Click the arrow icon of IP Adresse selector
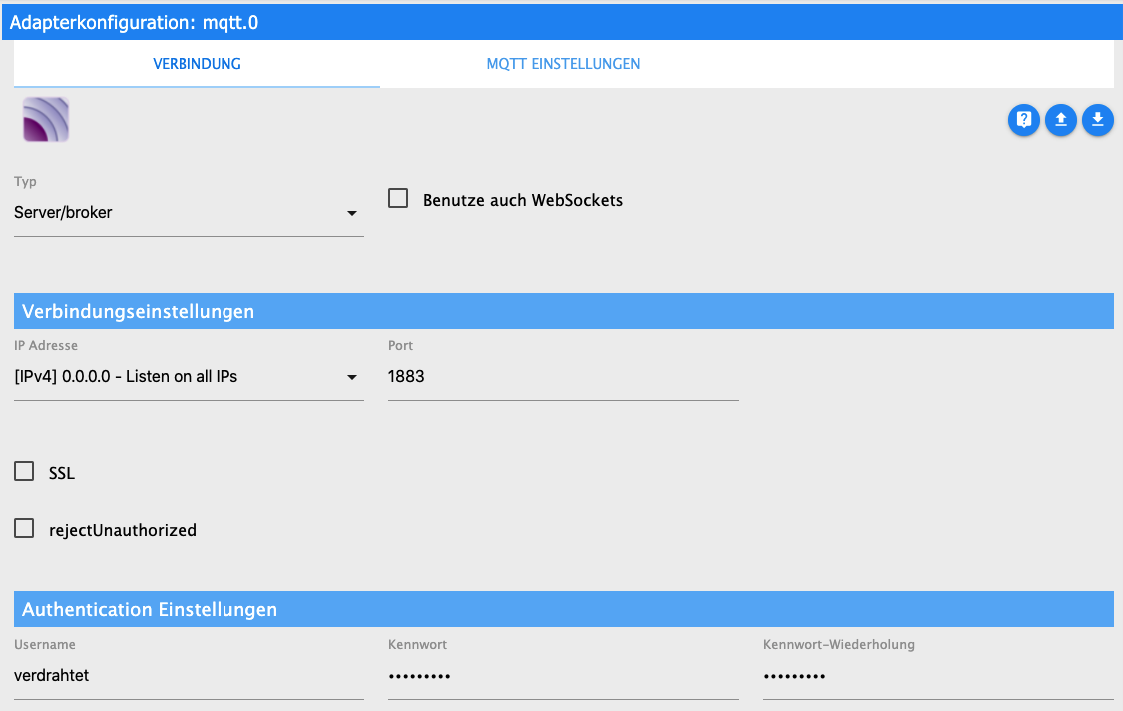 [351, 377]
